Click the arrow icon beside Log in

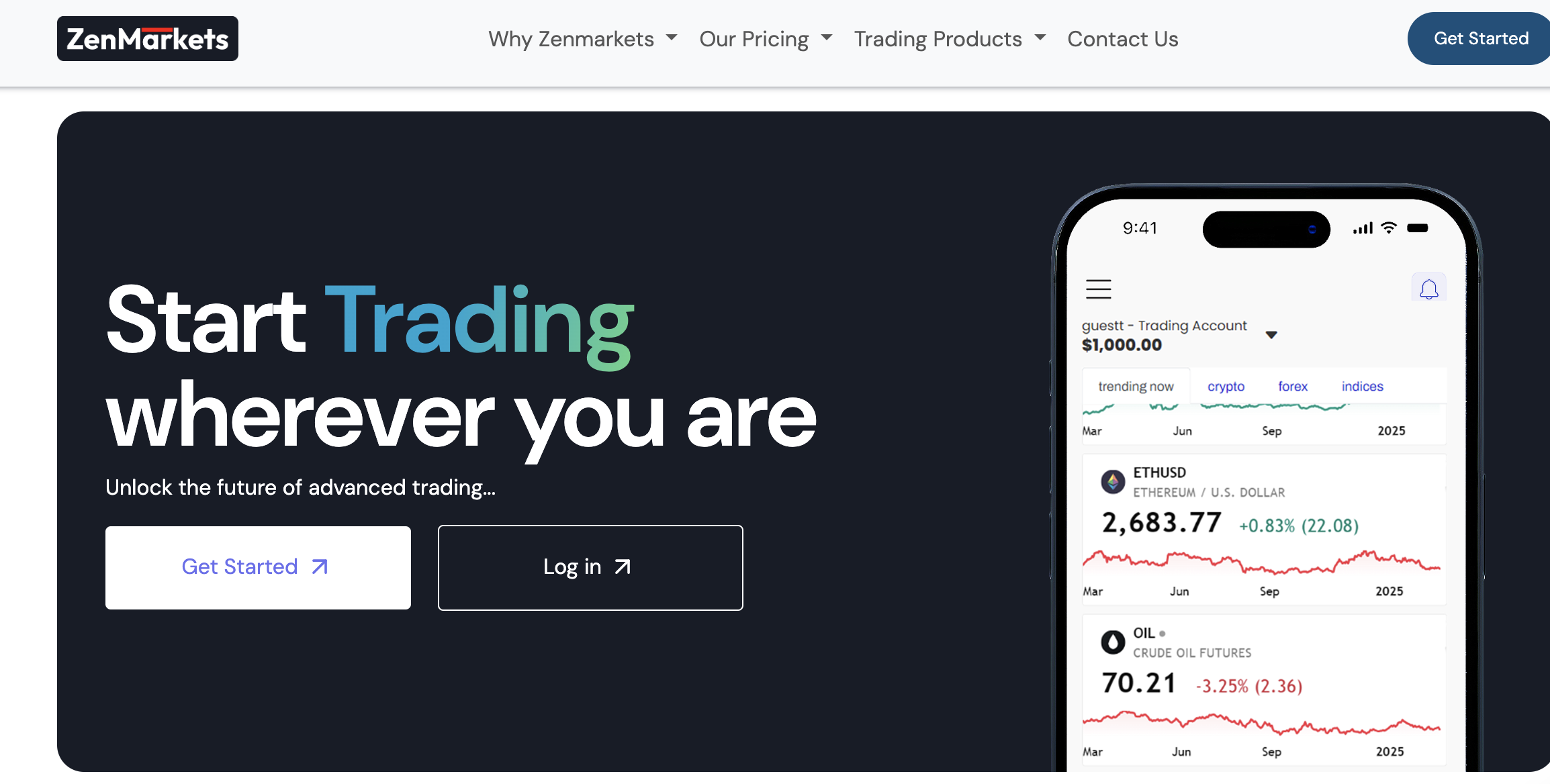[x=623, y=567]
